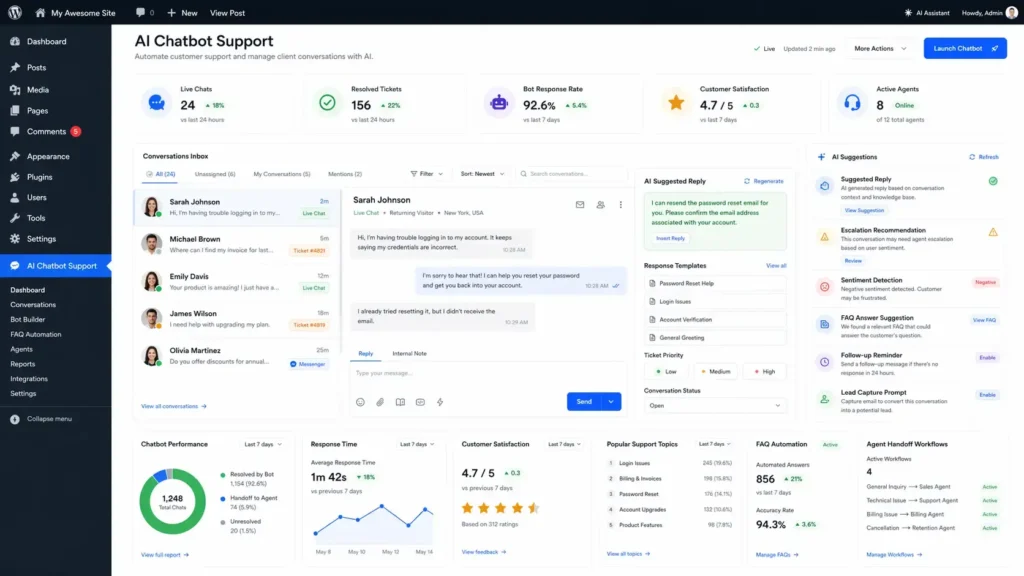Open Bot Builder in sidebar submenu
The image size is (1024, 576).
[x=27, y=319]
